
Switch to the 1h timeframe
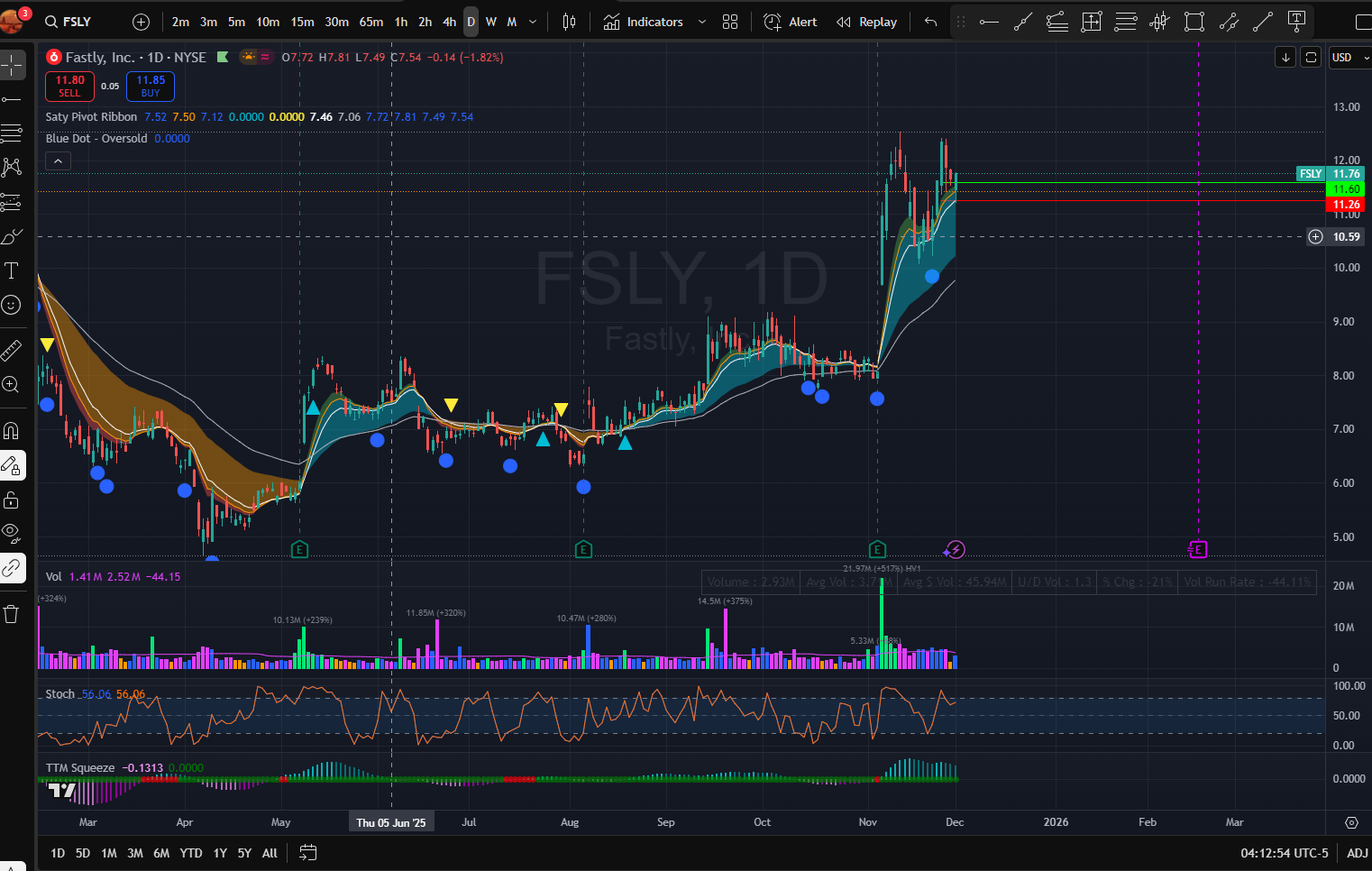click(x=400, y=22)
